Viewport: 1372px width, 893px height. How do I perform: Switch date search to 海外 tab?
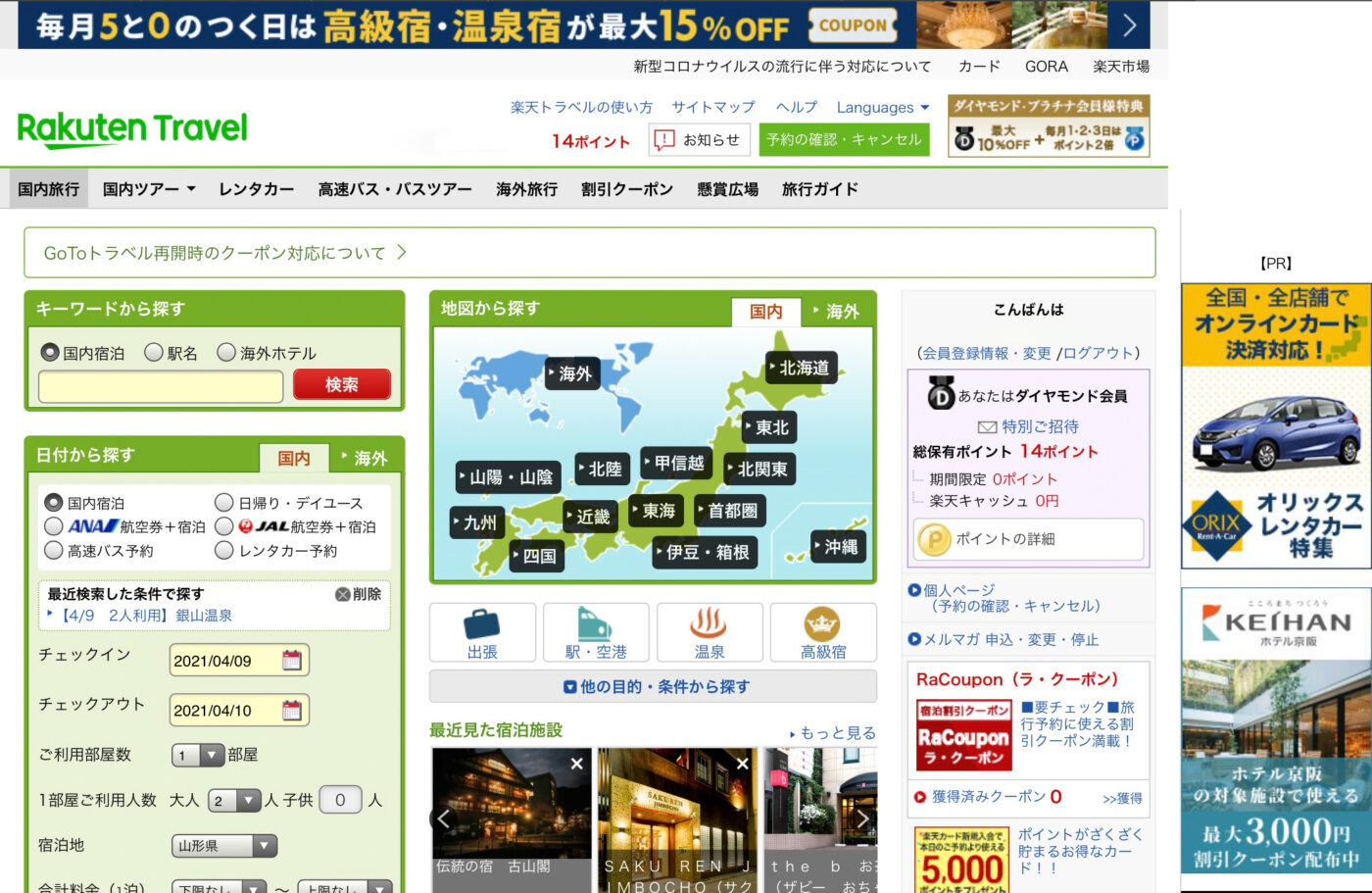(365, 458)
